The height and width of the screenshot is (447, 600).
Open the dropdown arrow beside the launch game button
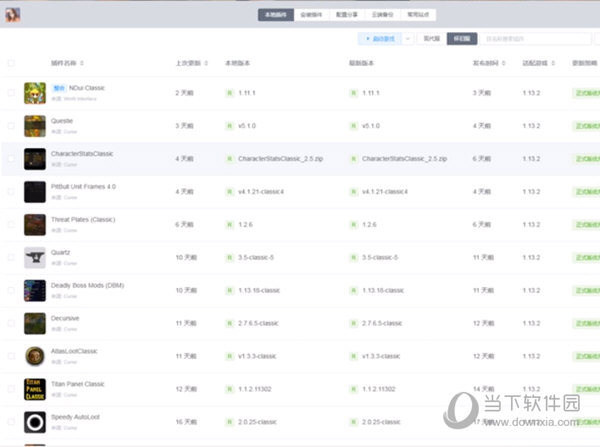click(408, 39)
